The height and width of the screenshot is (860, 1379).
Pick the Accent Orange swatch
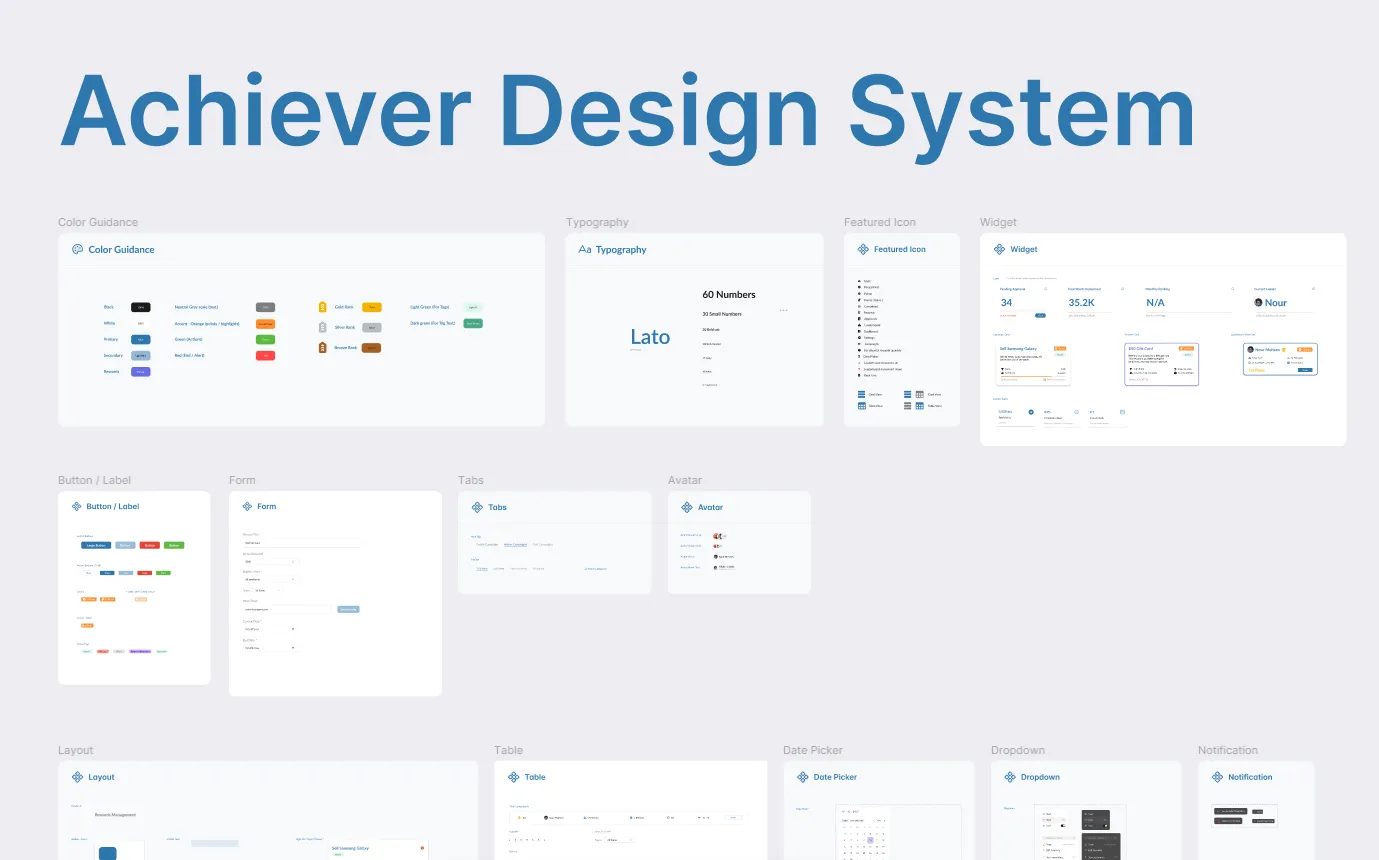point(265,323)
